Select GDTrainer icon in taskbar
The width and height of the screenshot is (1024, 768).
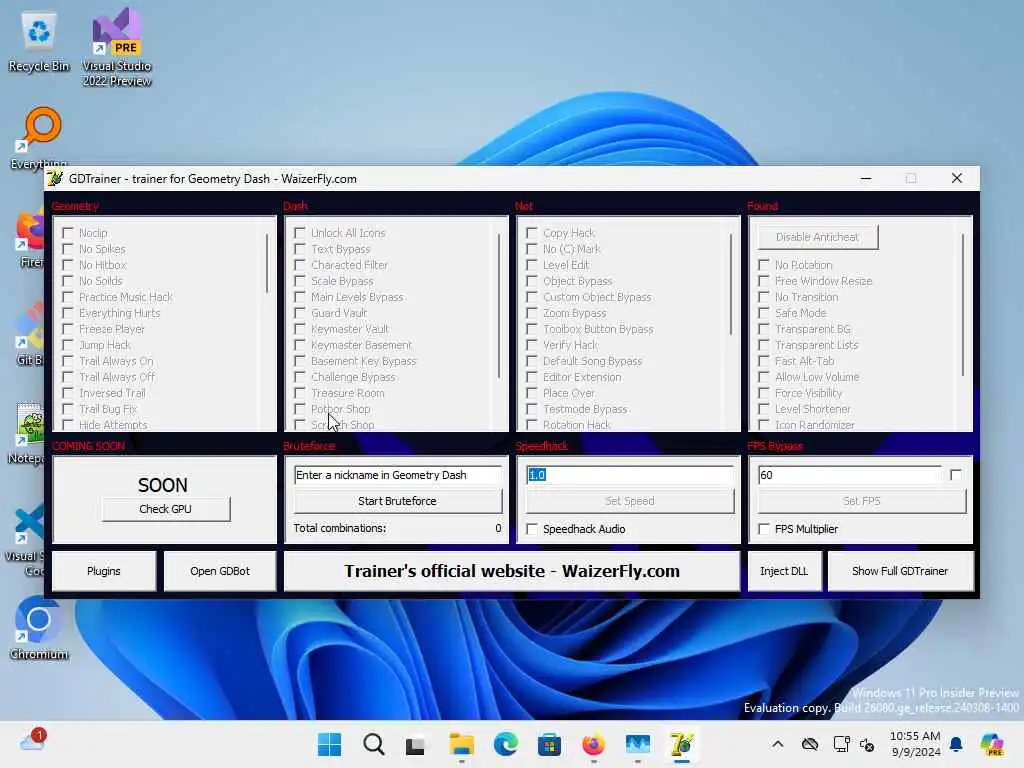(x=681, y=744)
